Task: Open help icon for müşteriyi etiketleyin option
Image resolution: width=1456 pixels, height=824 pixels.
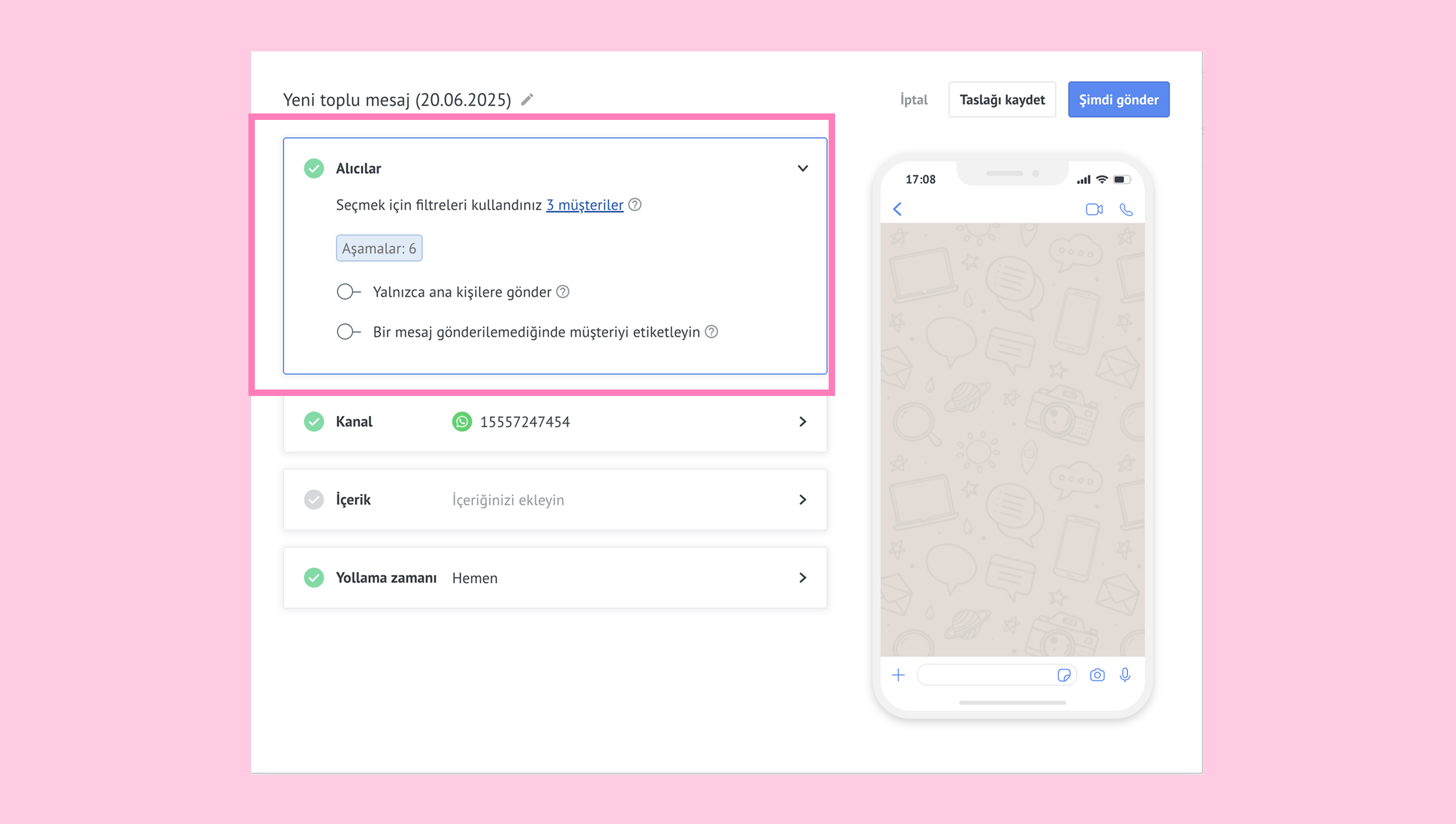Action: point(711,332)
